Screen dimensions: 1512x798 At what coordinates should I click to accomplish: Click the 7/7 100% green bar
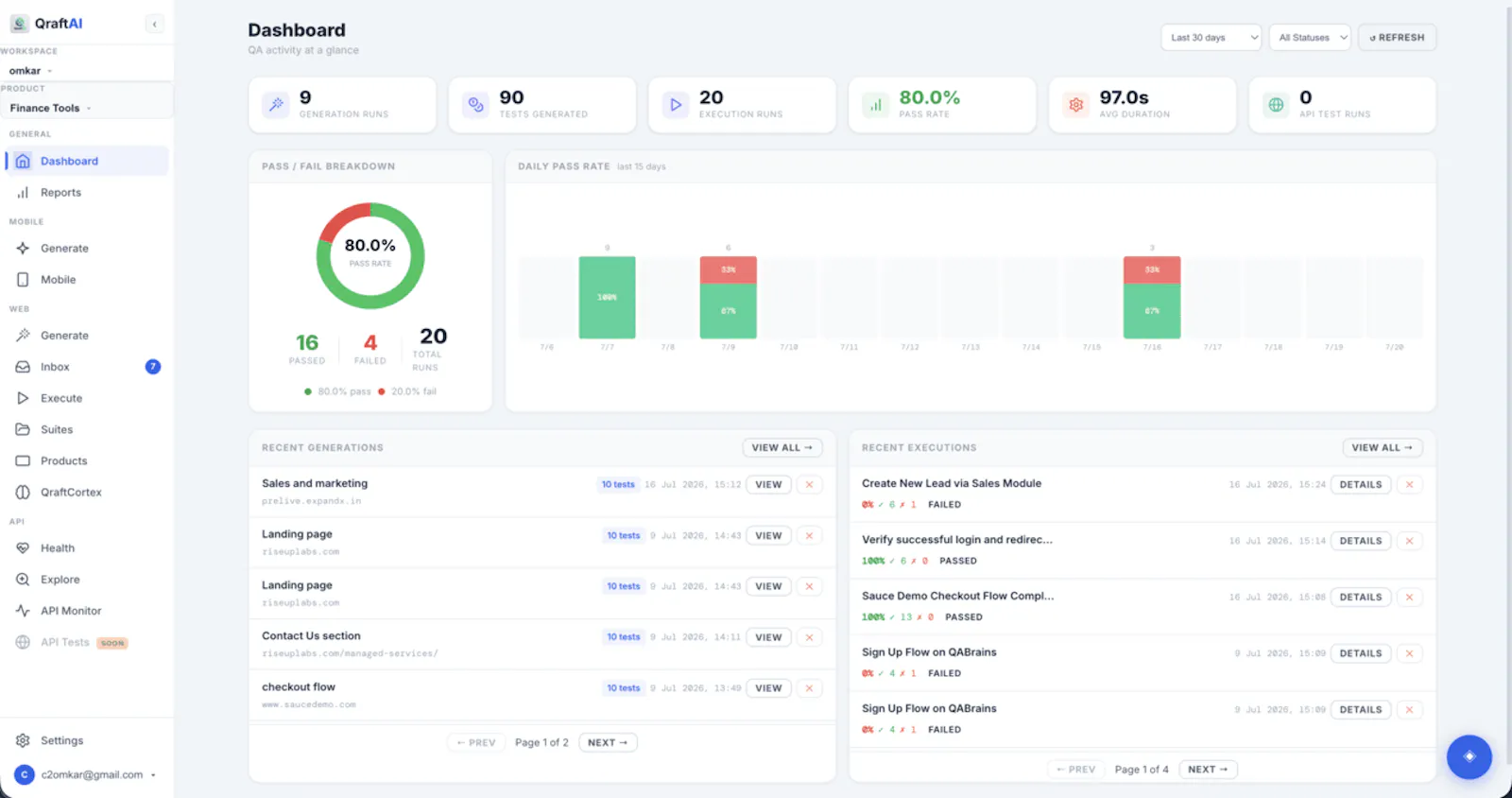[607, 298]
